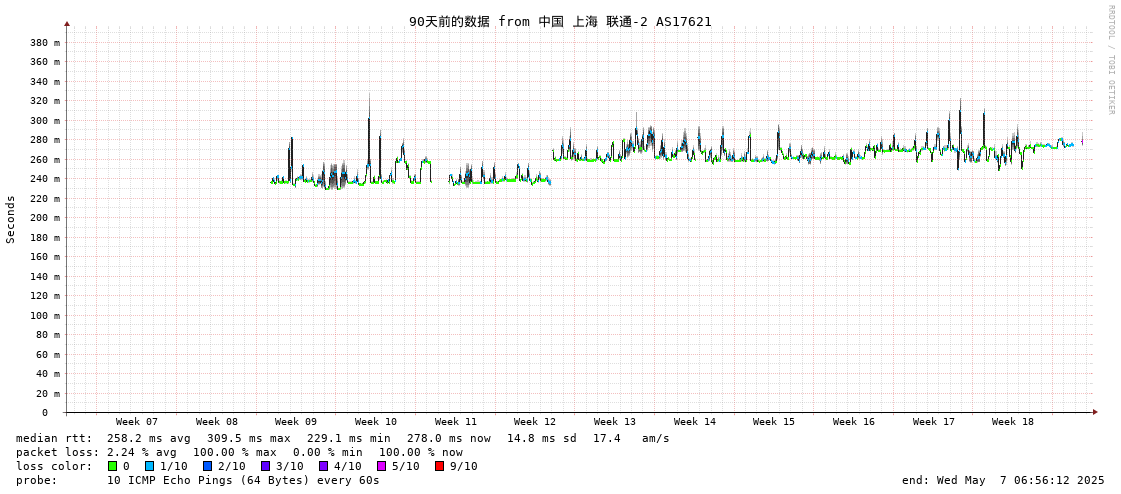Click the red arrowhead at the x-axis end
The height and width of the screenshot is (494, 1121).
tap(1094, 412)
